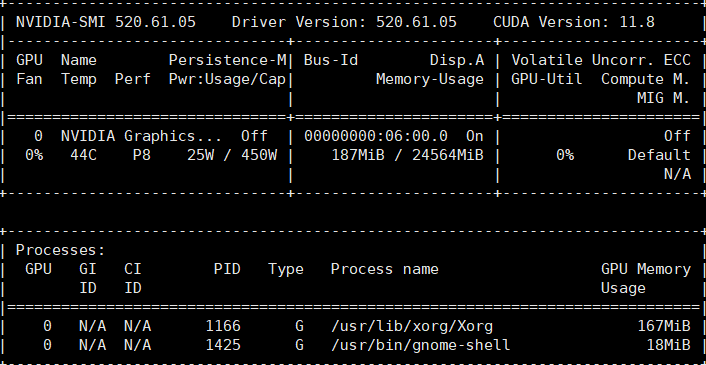Click the Compute M. header text
Screen dimensions: 706x365
pos(646,79)
